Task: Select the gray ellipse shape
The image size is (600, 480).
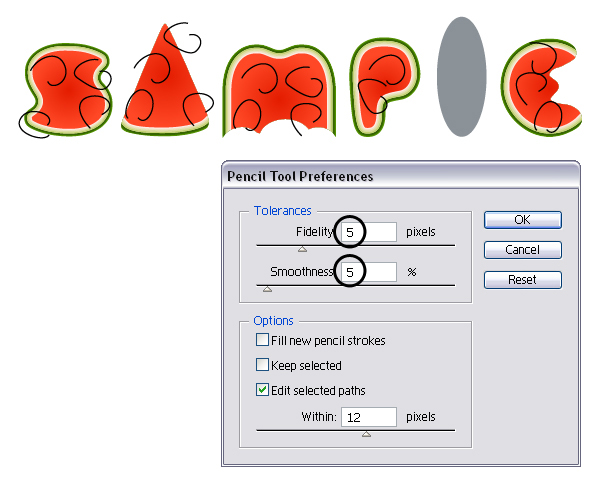Action: (461, 77)
